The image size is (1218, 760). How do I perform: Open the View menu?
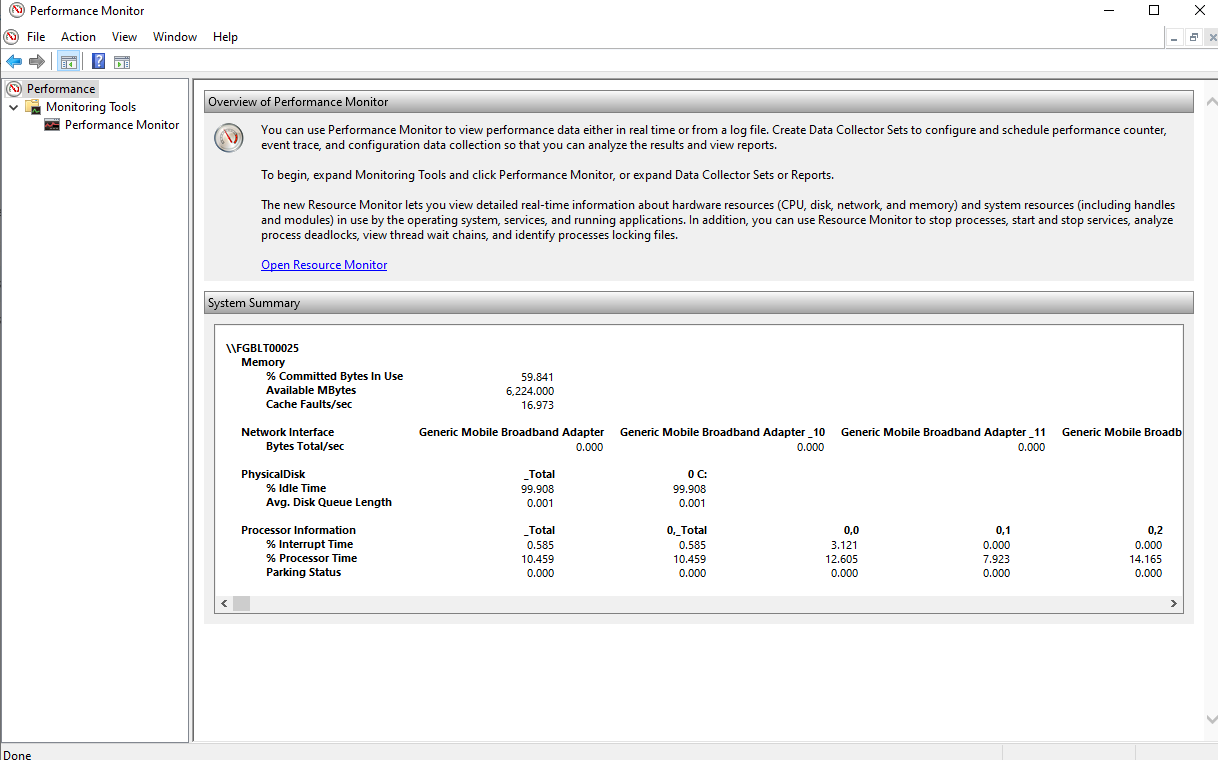[125, 37]
